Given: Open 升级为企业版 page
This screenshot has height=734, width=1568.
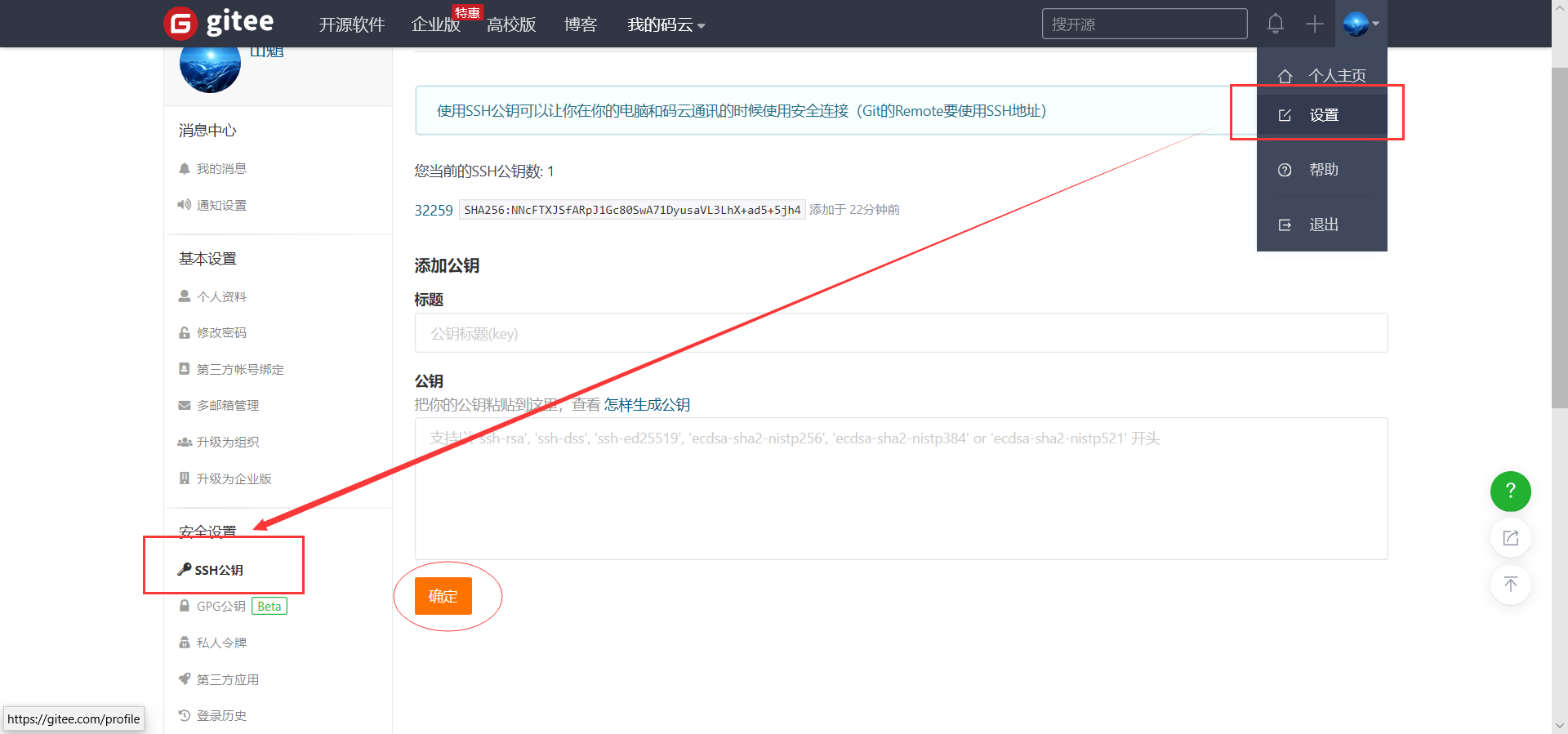Looking at the screenshot, I should pyautogui.click(x=225, y=478).
